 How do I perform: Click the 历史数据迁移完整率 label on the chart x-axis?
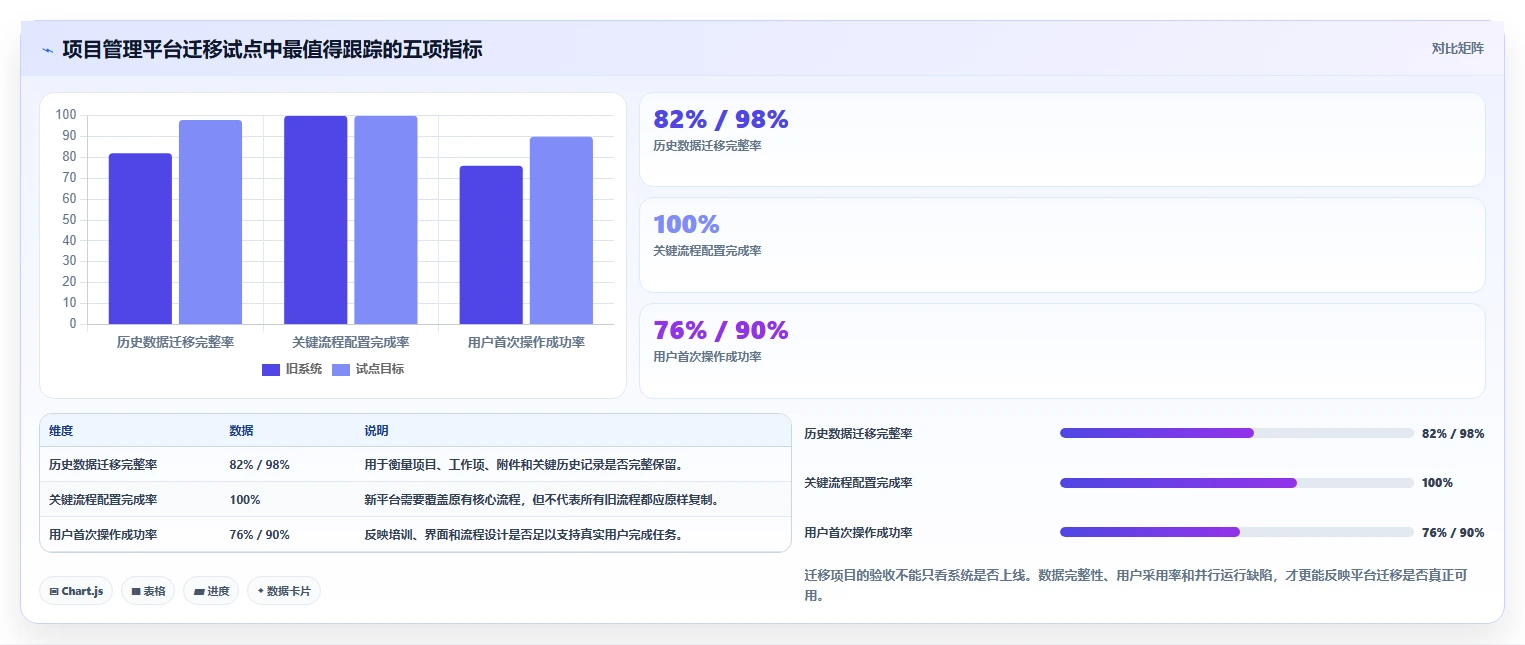click(175, 342)
